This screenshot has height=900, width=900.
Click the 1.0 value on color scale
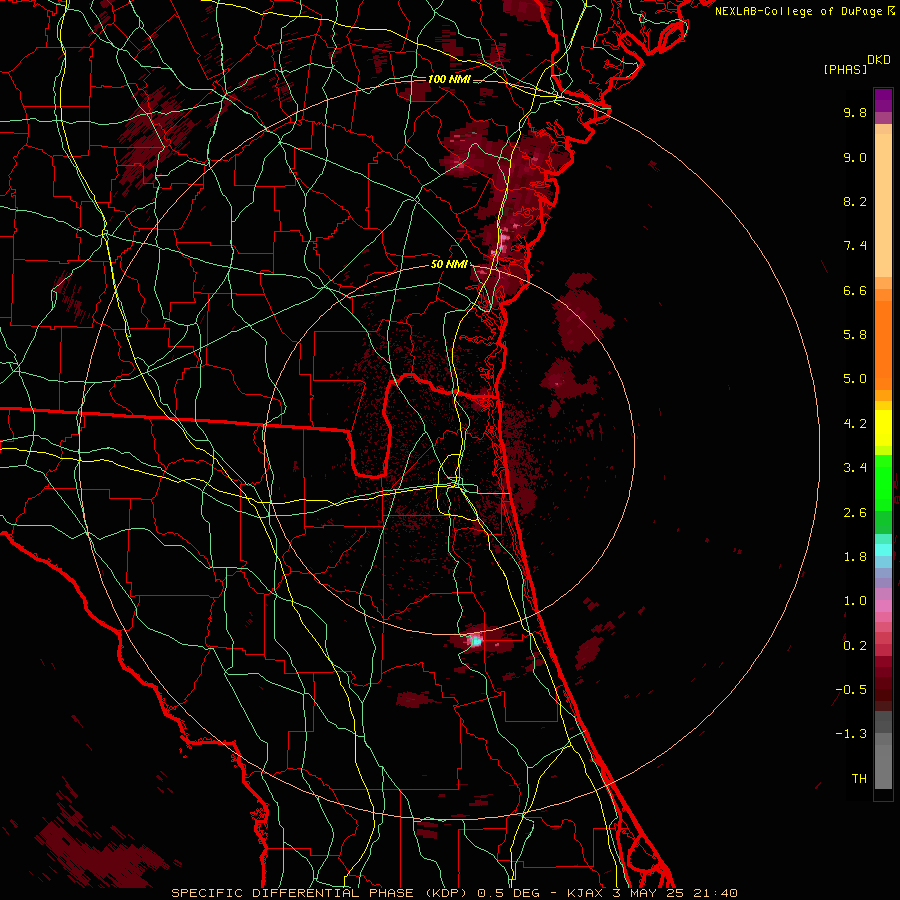(x=855, y=601)
